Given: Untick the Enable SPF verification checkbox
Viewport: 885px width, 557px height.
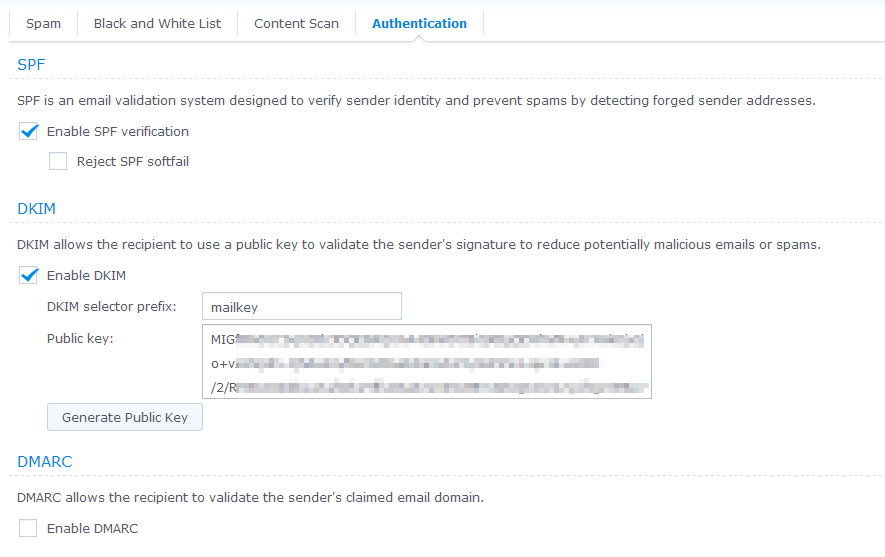Looking at the screenshot, I should [x=29, y=131].
